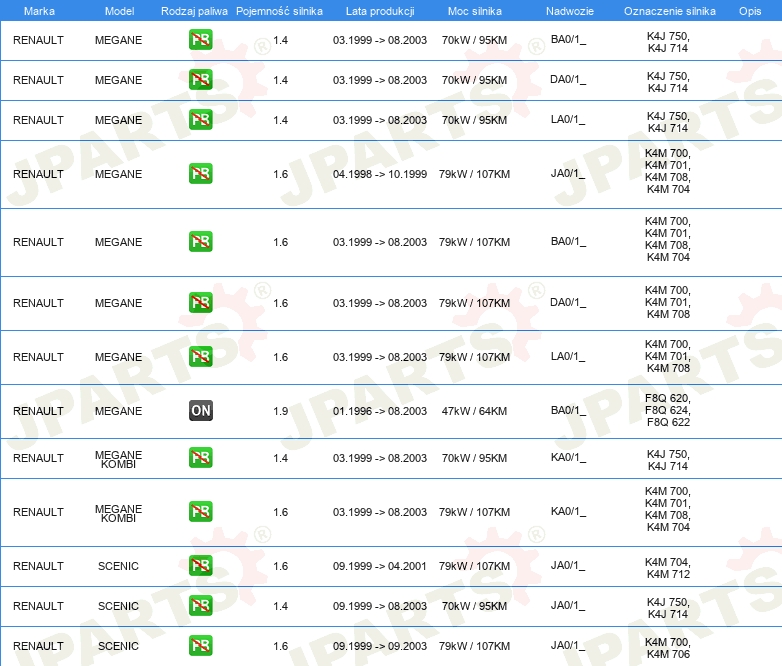Click '1.6' capacity cell in MEGANE JA0/1_ row
The width and height of the screenshot is (782, 666).
280,174
